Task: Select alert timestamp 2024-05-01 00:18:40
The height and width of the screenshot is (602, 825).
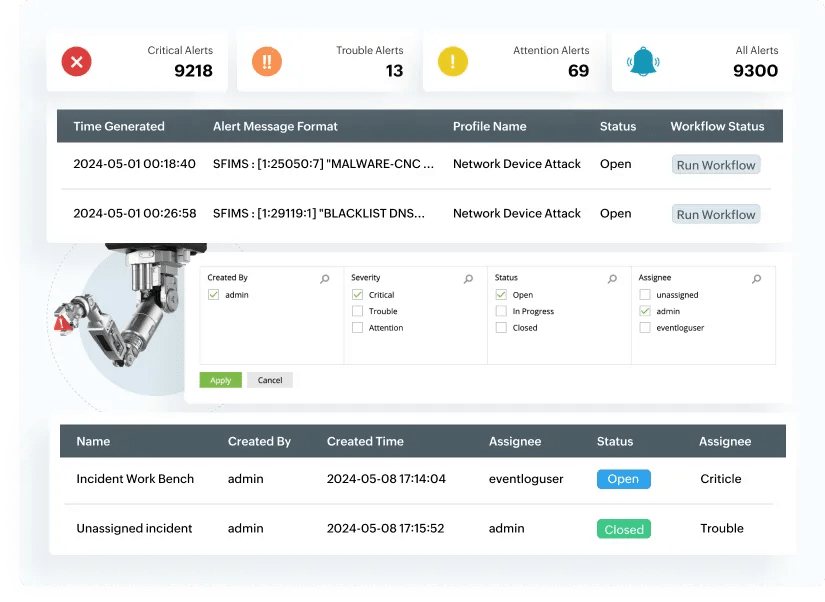Action: pos(134,164)
